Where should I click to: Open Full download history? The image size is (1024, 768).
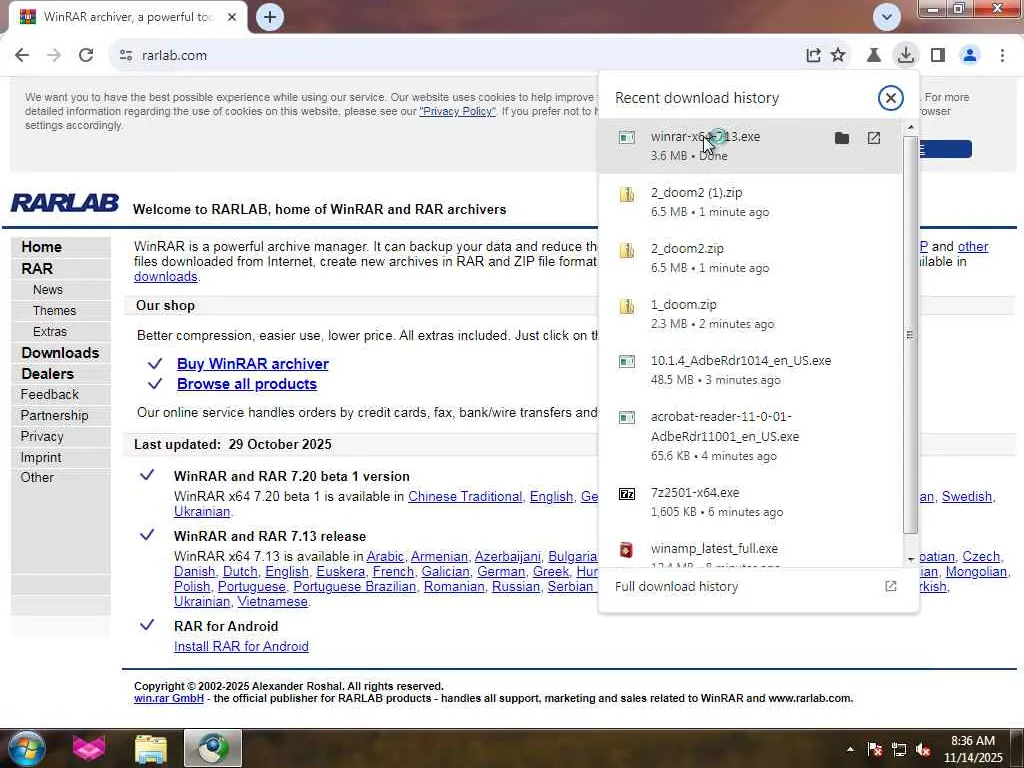(x=756, y=586)
